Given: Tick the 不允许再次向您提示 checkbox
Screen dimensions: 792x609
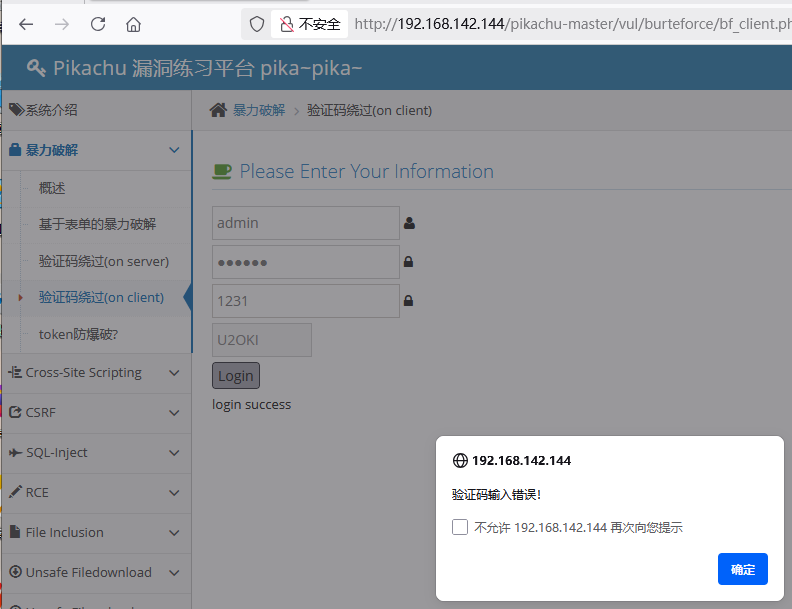Looking at the screenshot, I should tap(460, 527).
